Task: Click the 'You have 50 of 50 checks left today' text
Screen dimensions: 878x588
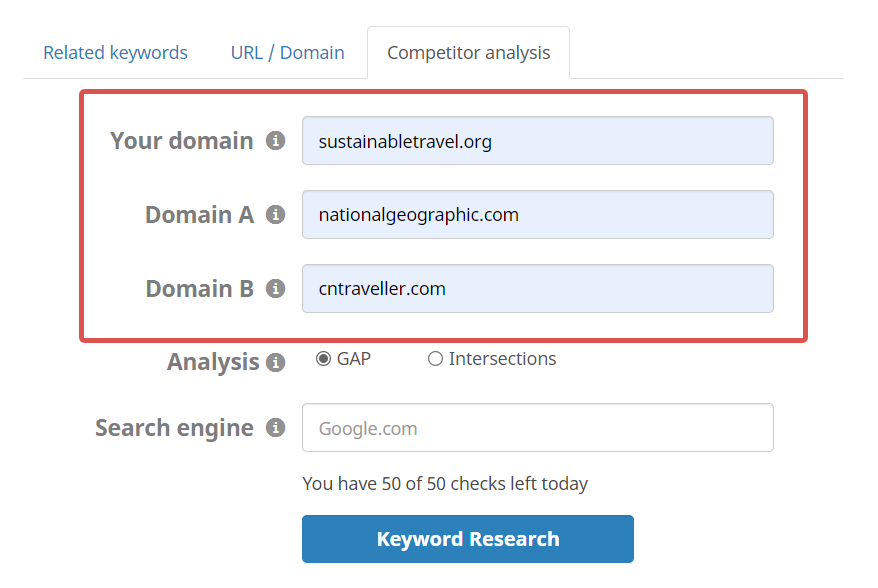Action: (445, 483)
